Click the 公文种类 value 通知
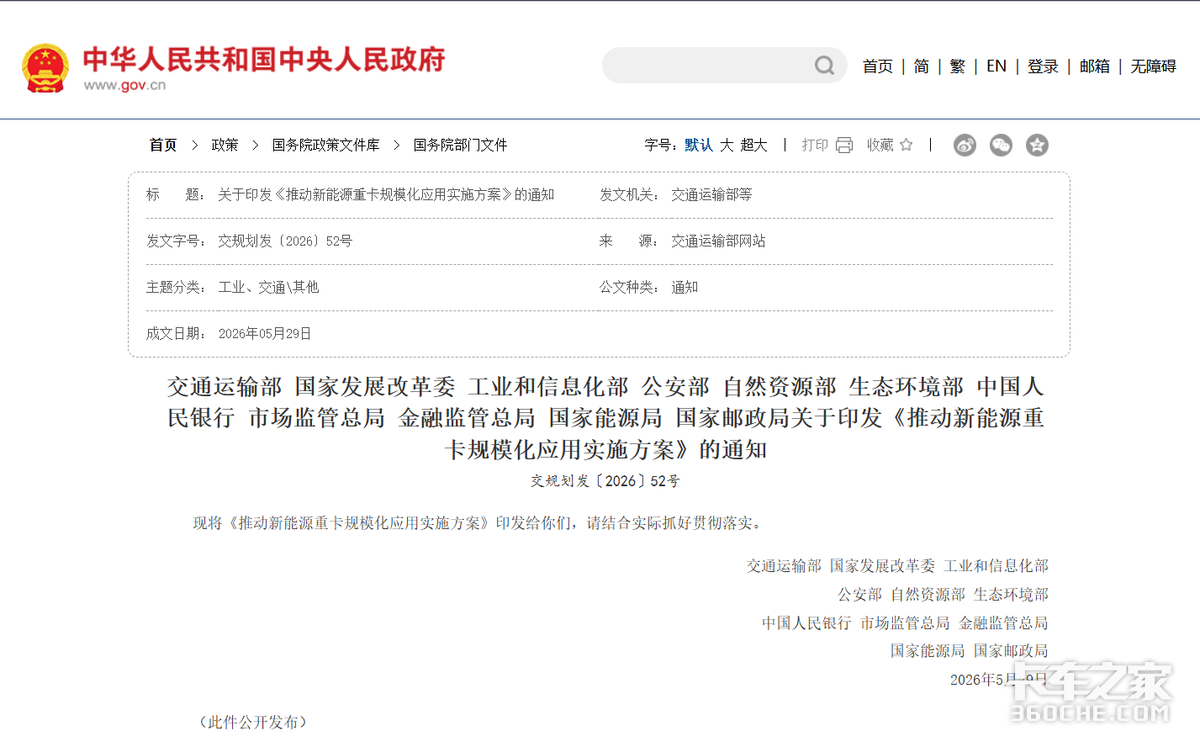Image resolution: width=1200 pixels, height=747 pixels. point(685,287)
